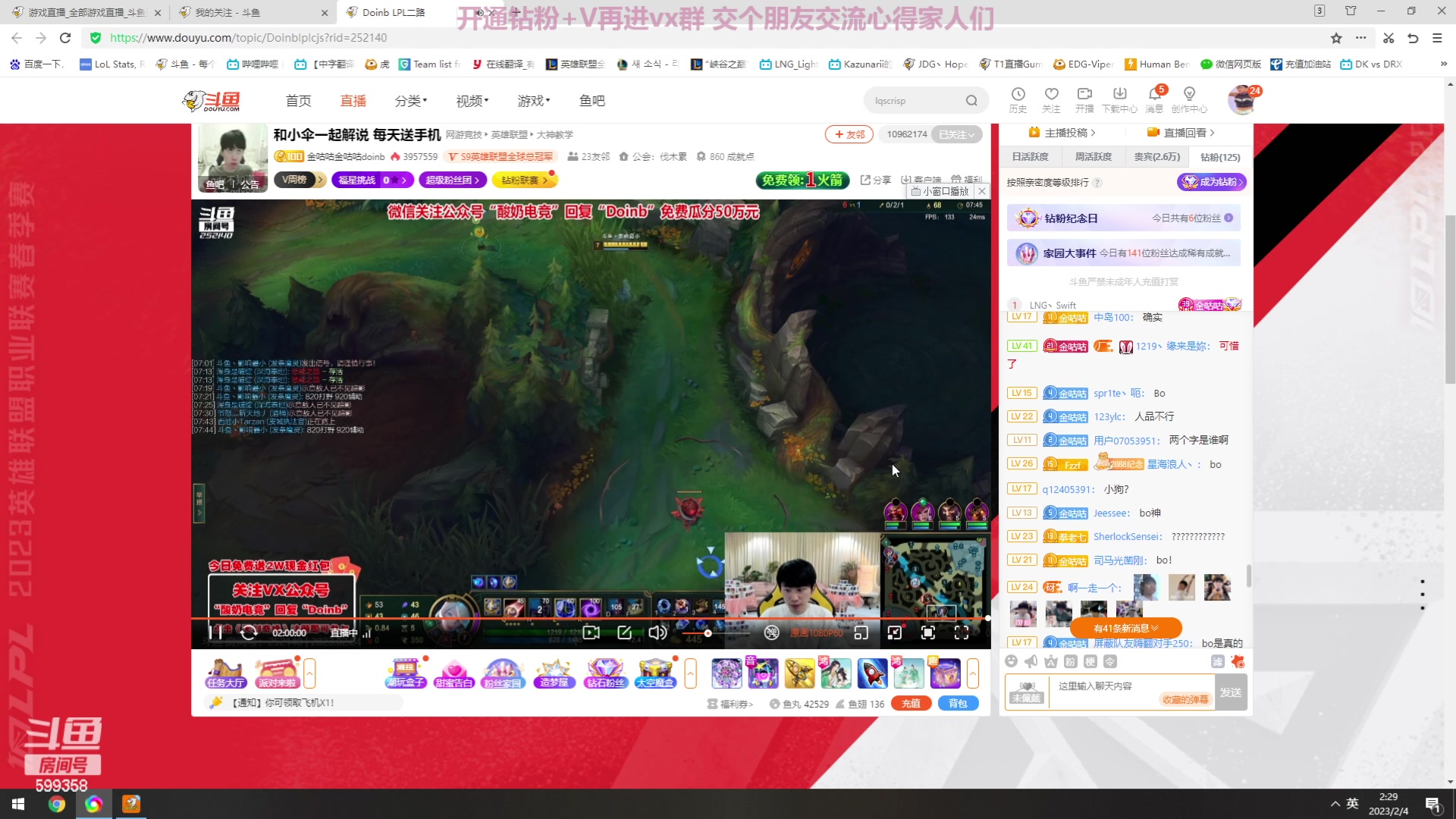Open 鱼吧 in the navigation
This screenshot has height=819, width=1456.
click(591, 101)
